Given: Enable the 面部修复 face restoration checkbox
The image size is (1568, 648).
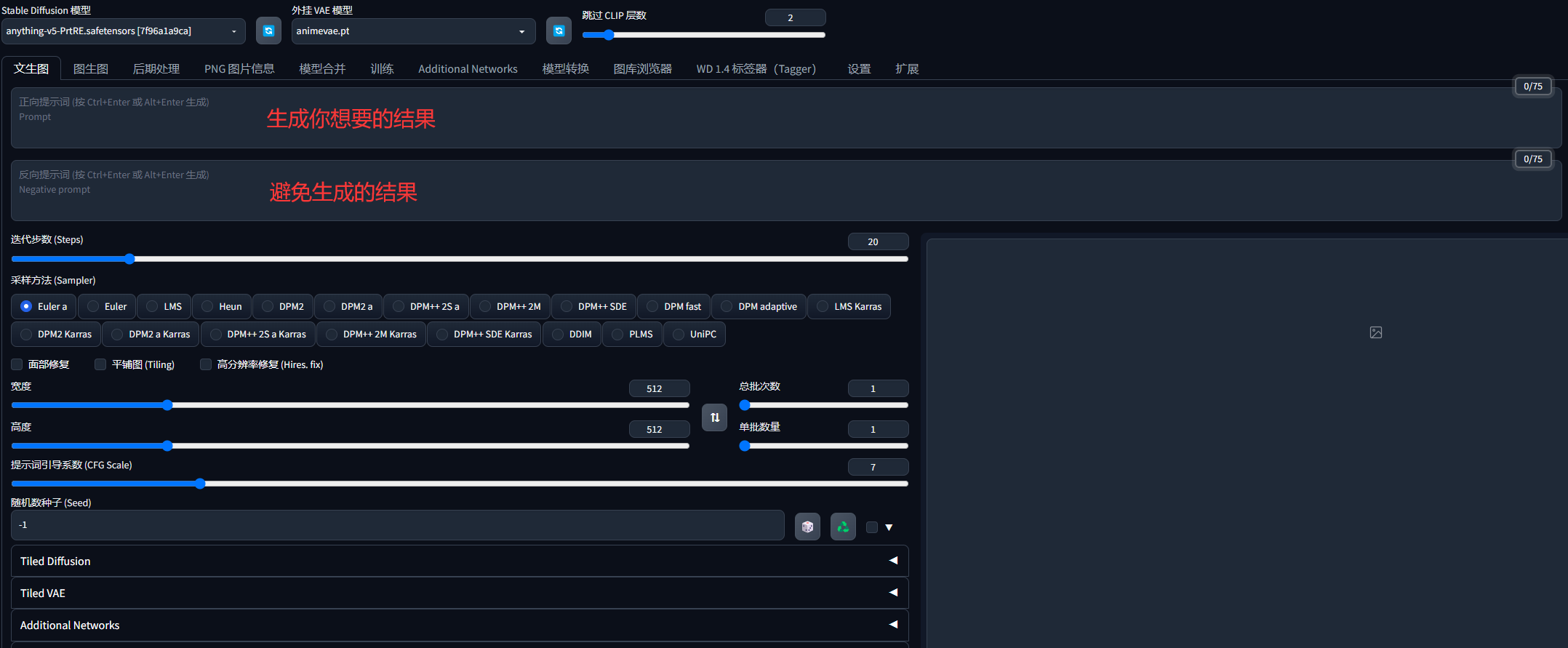Looking at the screenshot, I should (17, 364).
